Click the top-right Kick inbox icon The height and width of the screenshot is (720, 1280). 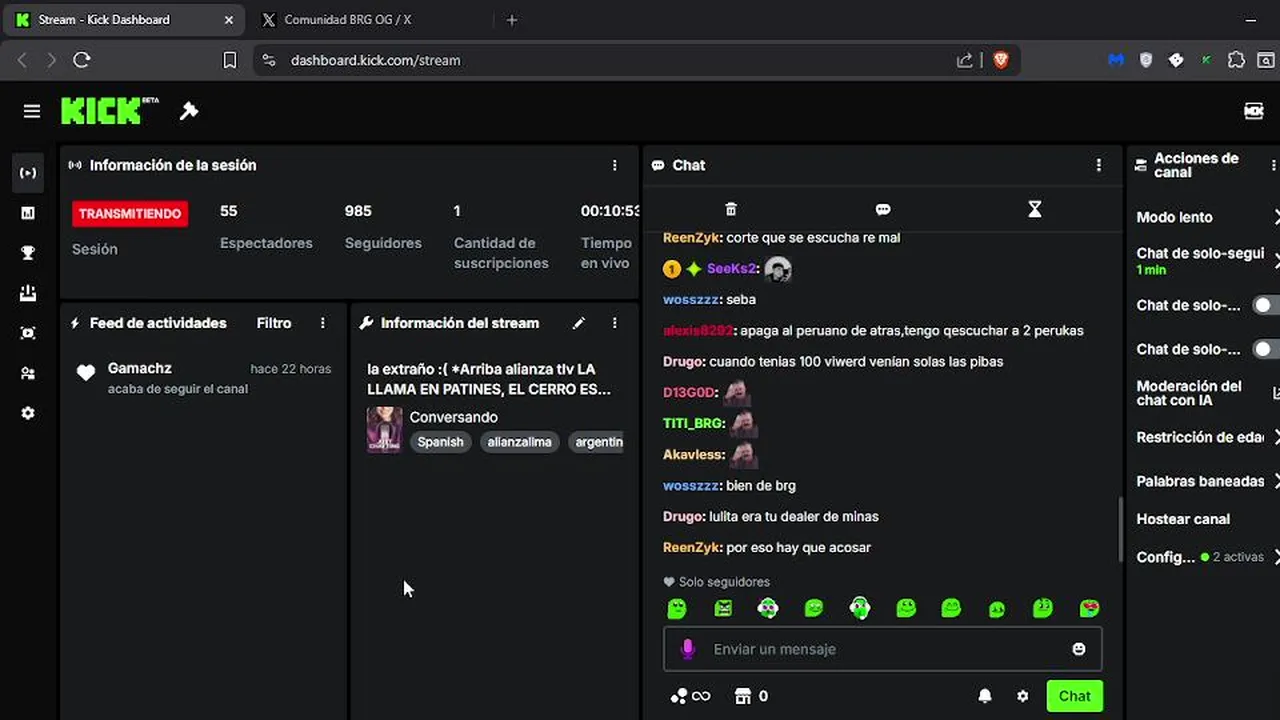click(x=1254, y=111)
